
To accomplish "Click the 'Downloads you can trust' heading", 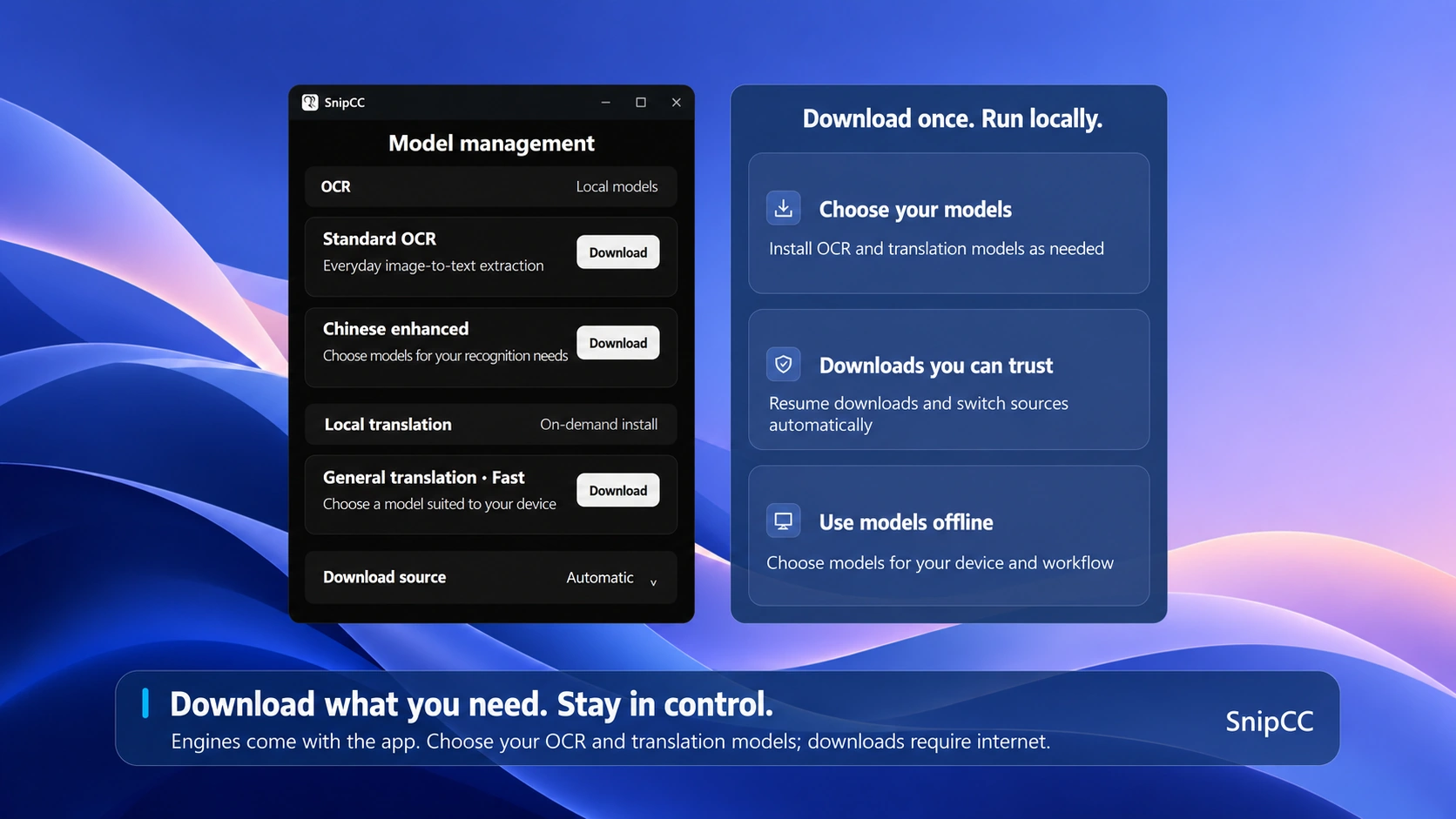I will point(936,366).
